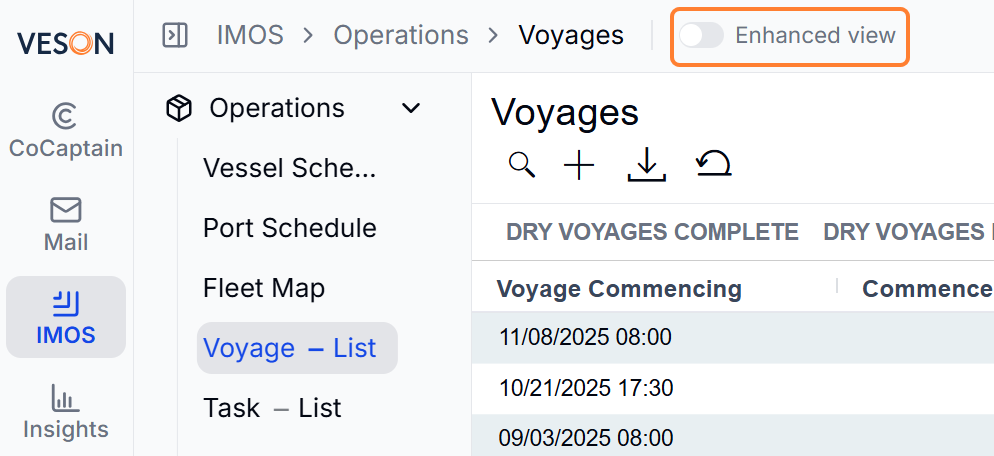Click the Operations cube icon in panel
This screenshot has height=456, width=994.
click(179, 108)
